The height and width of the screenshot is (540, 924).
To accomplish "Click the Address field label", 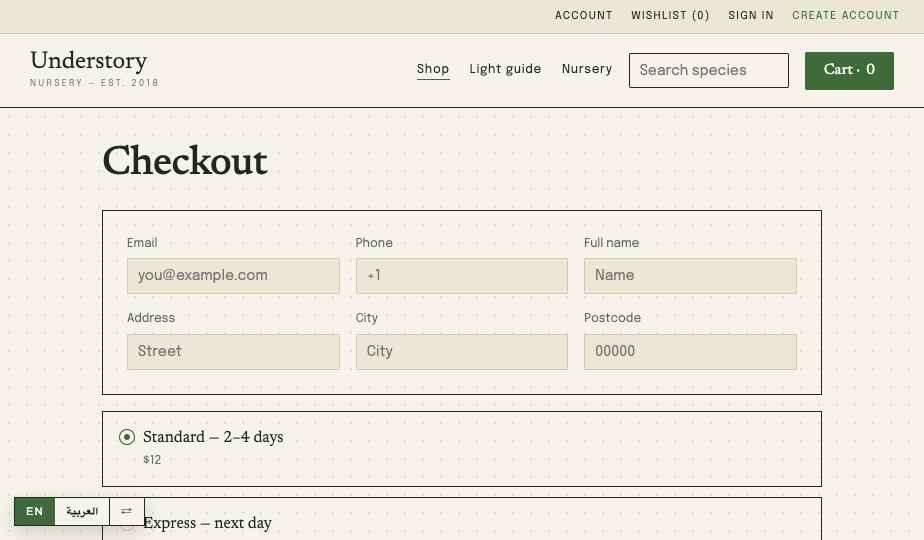I will 151,318.
